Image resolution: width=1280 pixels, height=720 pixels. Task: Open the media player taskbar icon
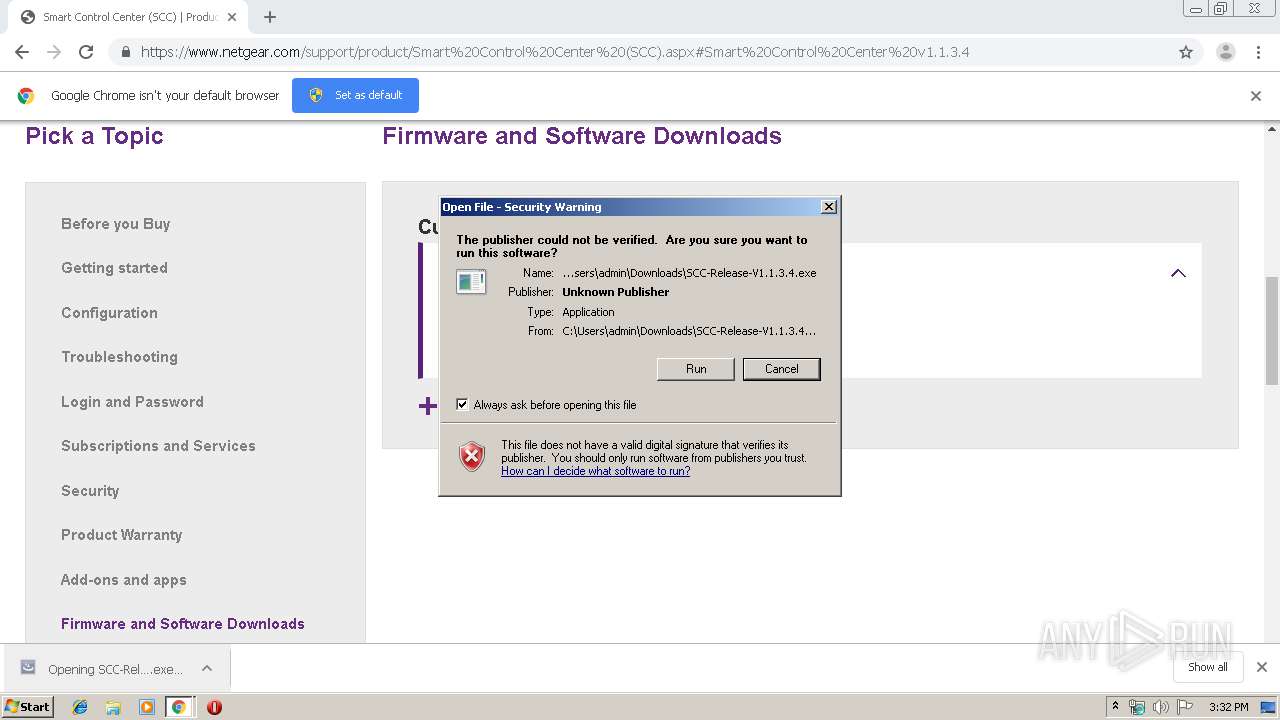pyautogui.click(x=146, y=707)
